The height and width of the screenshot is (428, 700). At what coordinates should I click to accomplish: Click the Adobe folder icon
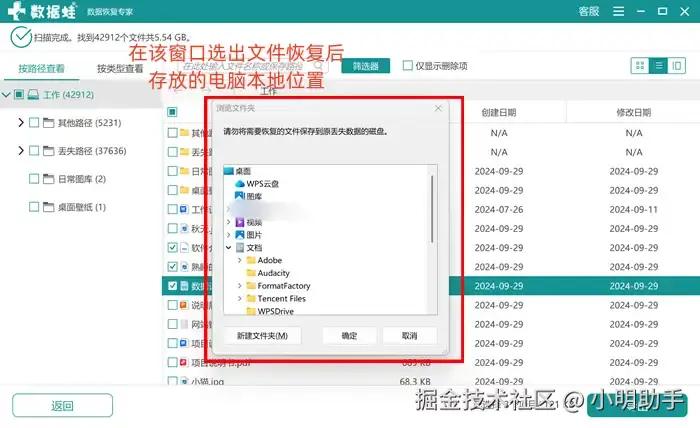[251, 260]
